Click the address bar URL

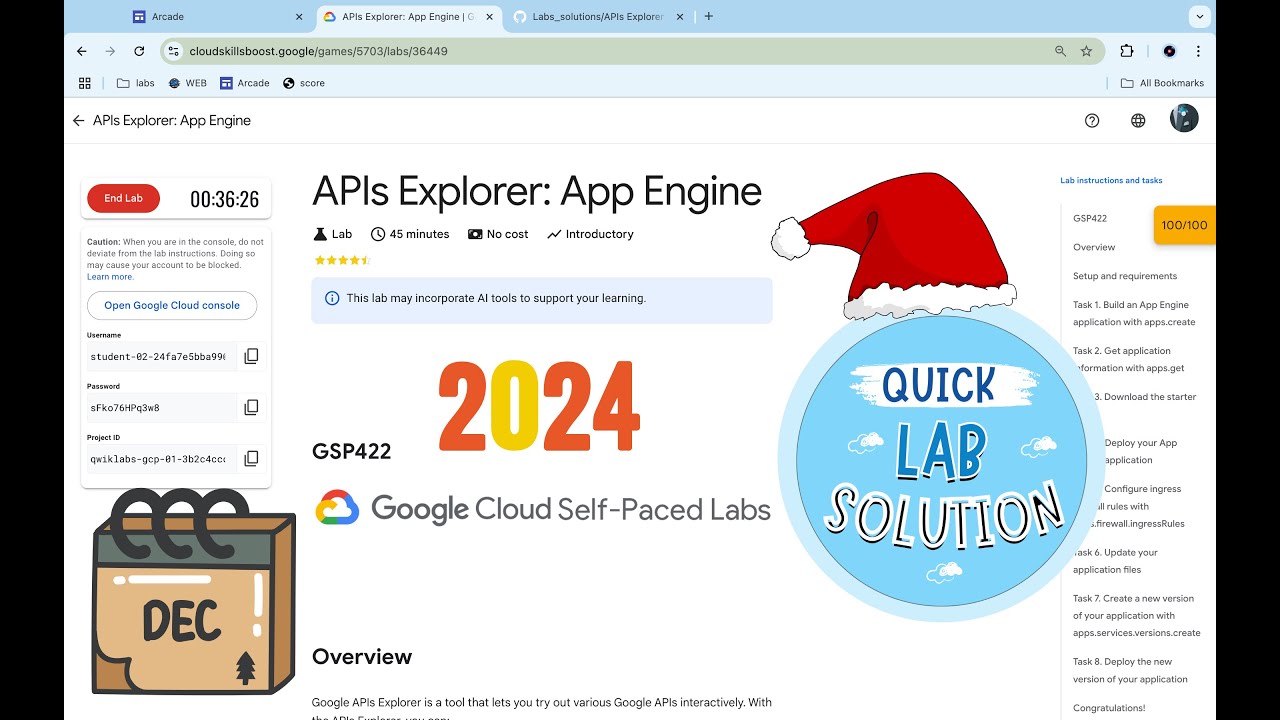[x=318, y=51]
